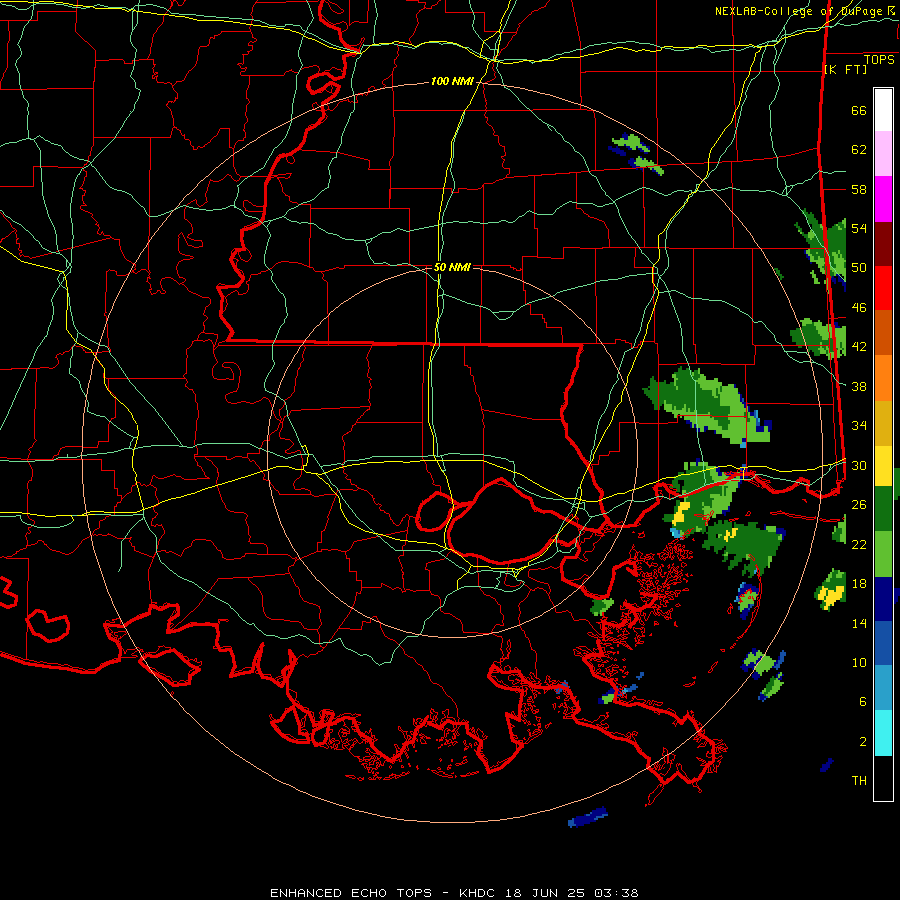This screenshot has width=900, height=900.
Task: Click the TOPS legend title
Action: coord(879,59)
